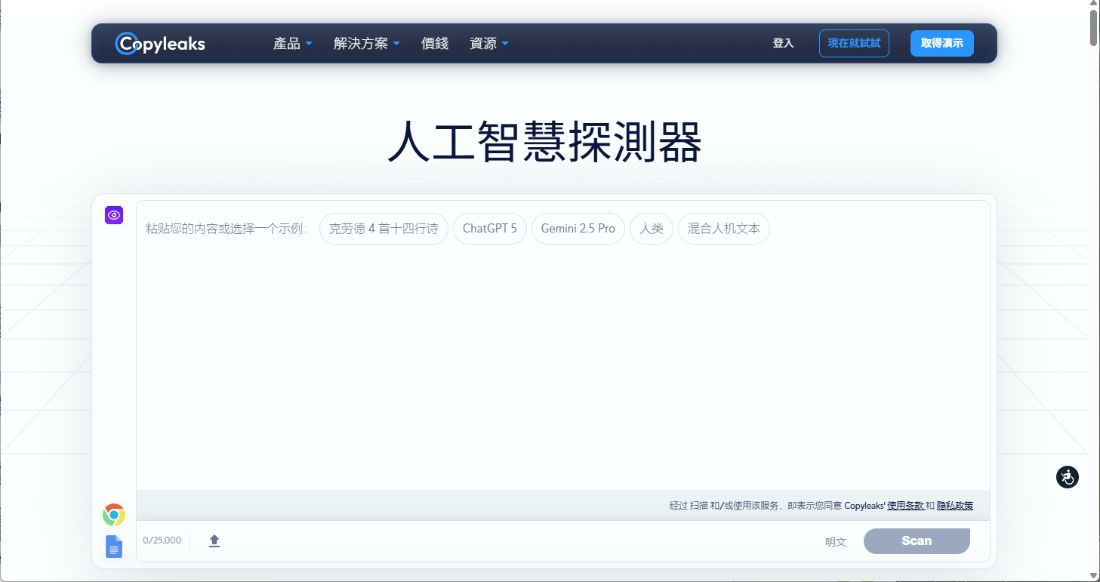Select the purple eye AI Detector icon
The image size is (1100, 582).
[113, 215]
